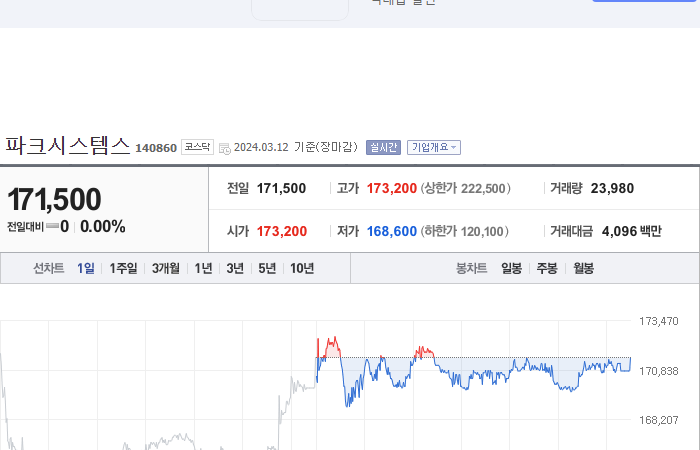Click the 봉차트 label
Image resolution: width=700 pixels, height=450 pixels.
471,268
